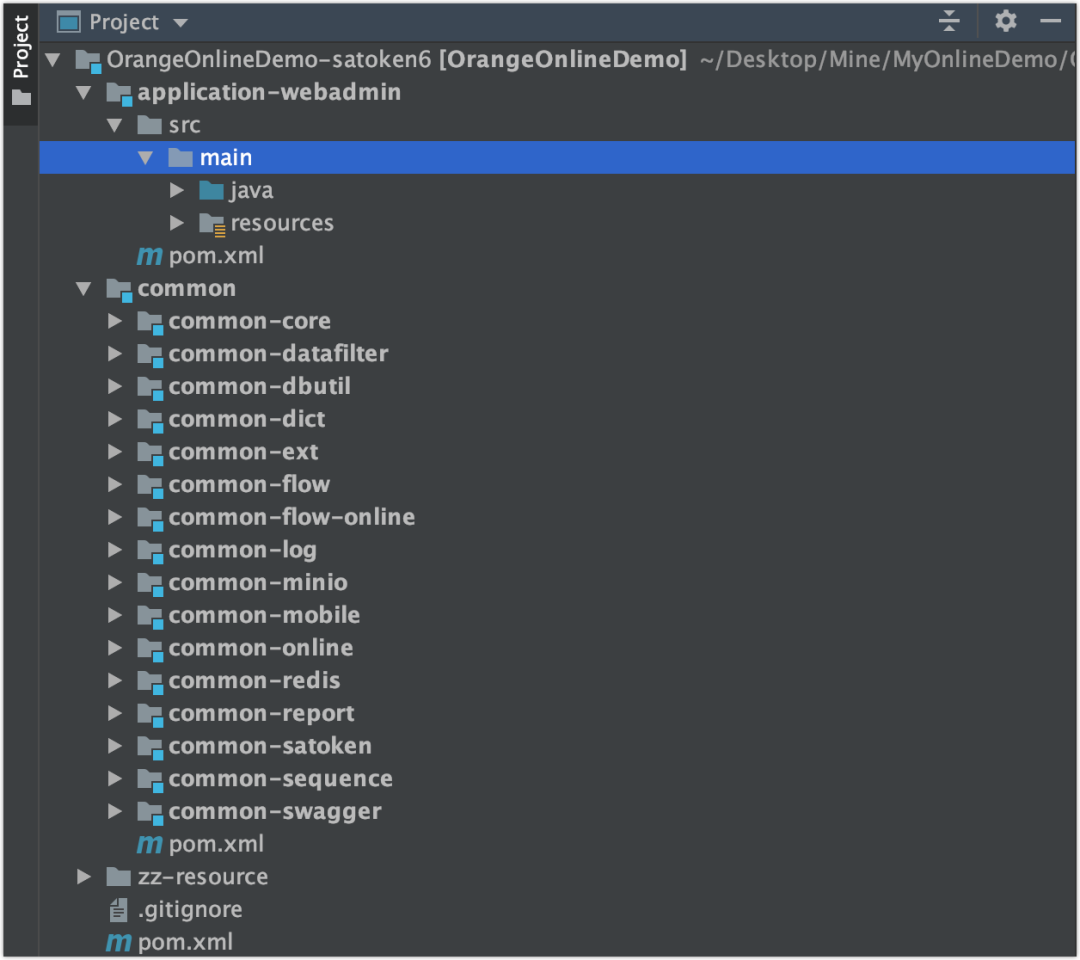Expand the common-core module
Viewport: 1080px width, 960px height.
pyautogui.click(x=114, y=321)
